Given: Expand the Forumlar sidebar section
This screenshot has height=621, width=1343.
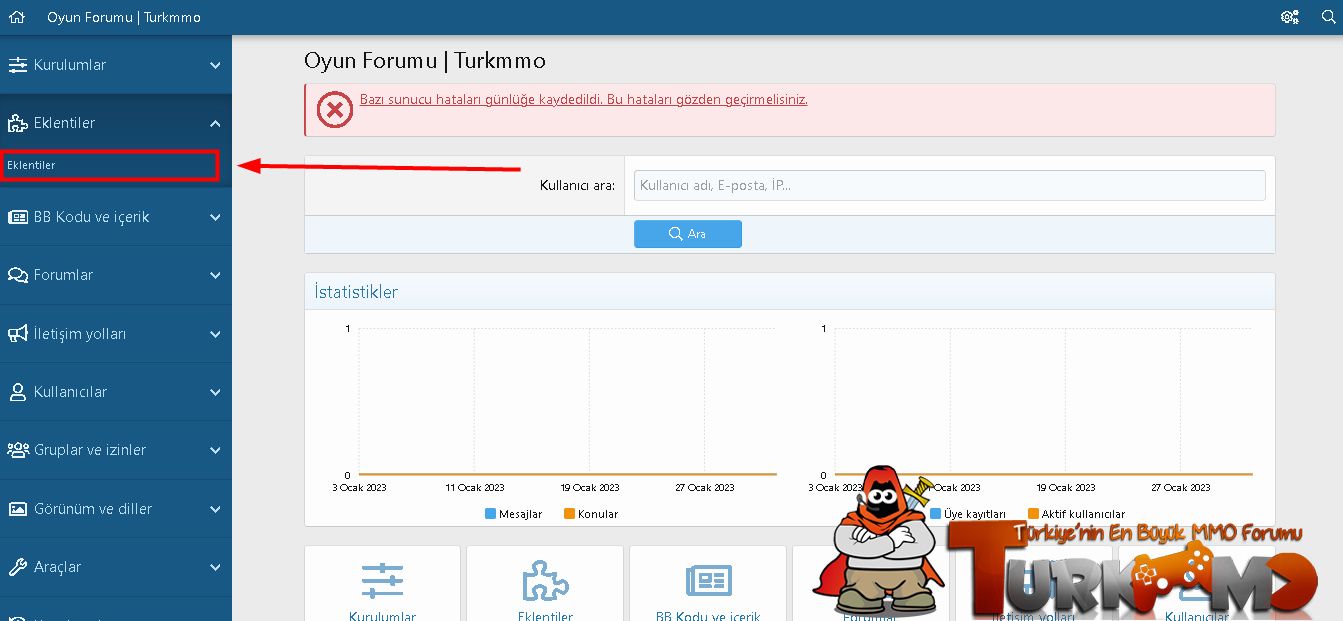Looking at the screenshot, I should tap(215, 275).
